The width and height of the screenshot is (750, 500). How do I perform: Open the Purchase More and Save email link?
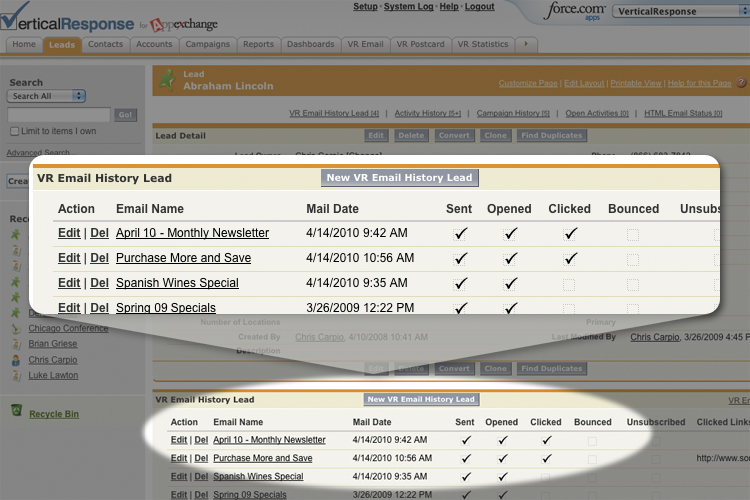(x=183, y=258)
